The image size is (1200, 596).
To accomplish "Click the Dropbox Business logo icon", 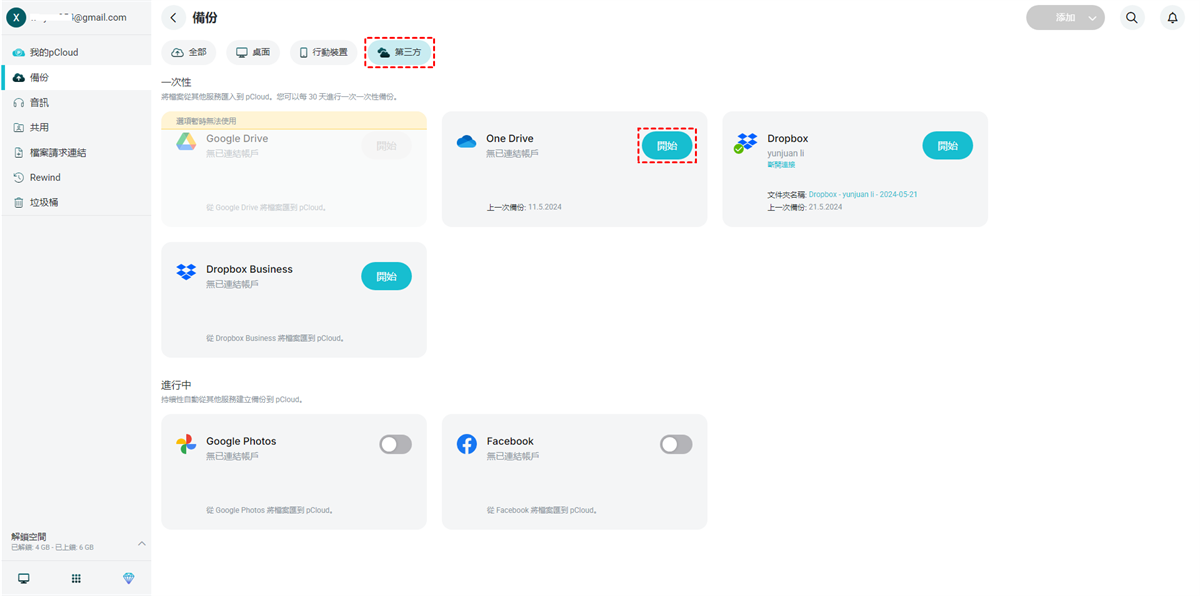I will (x=186, y=272).
